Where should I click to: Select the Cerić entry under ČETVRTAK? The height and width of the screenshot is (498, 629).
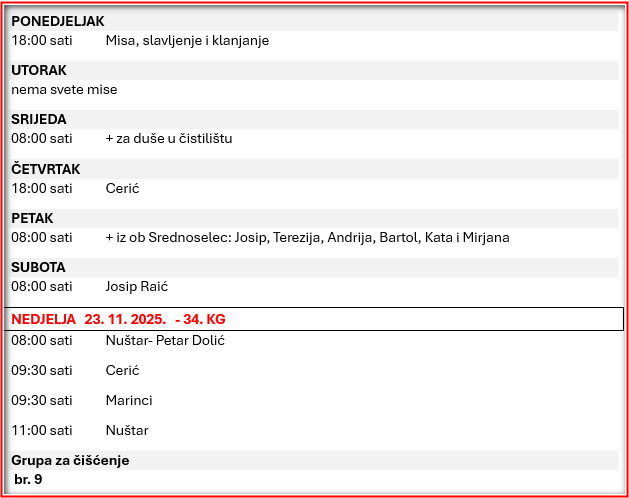pos(122,188)
